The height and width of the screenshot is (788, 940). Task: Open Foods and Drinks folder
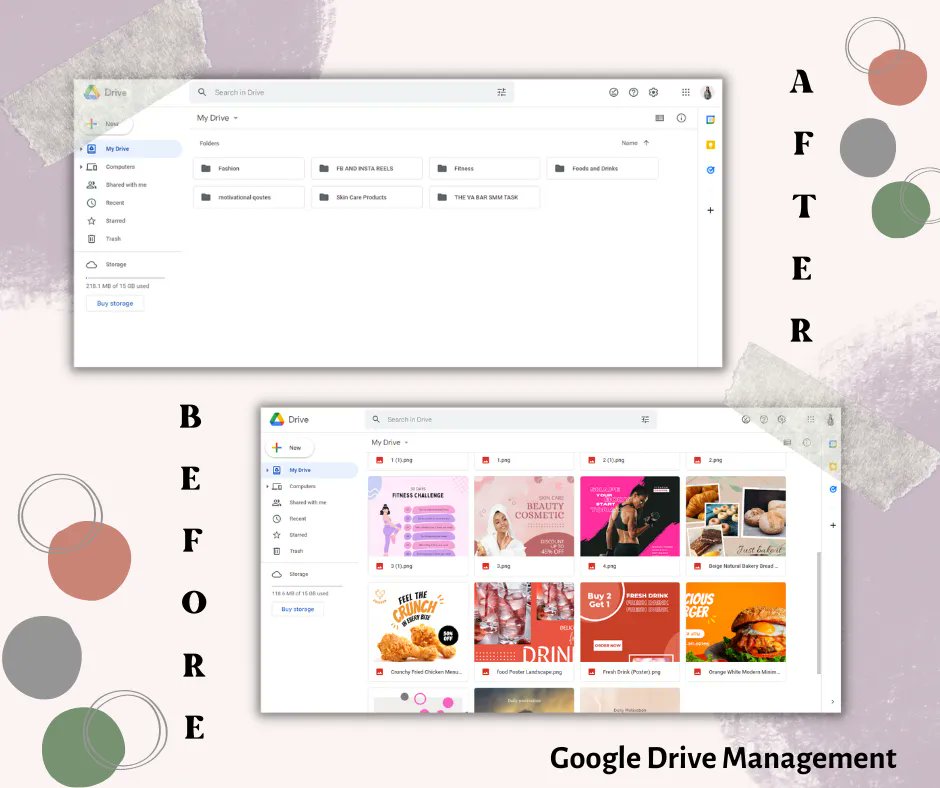click(602, 169)
